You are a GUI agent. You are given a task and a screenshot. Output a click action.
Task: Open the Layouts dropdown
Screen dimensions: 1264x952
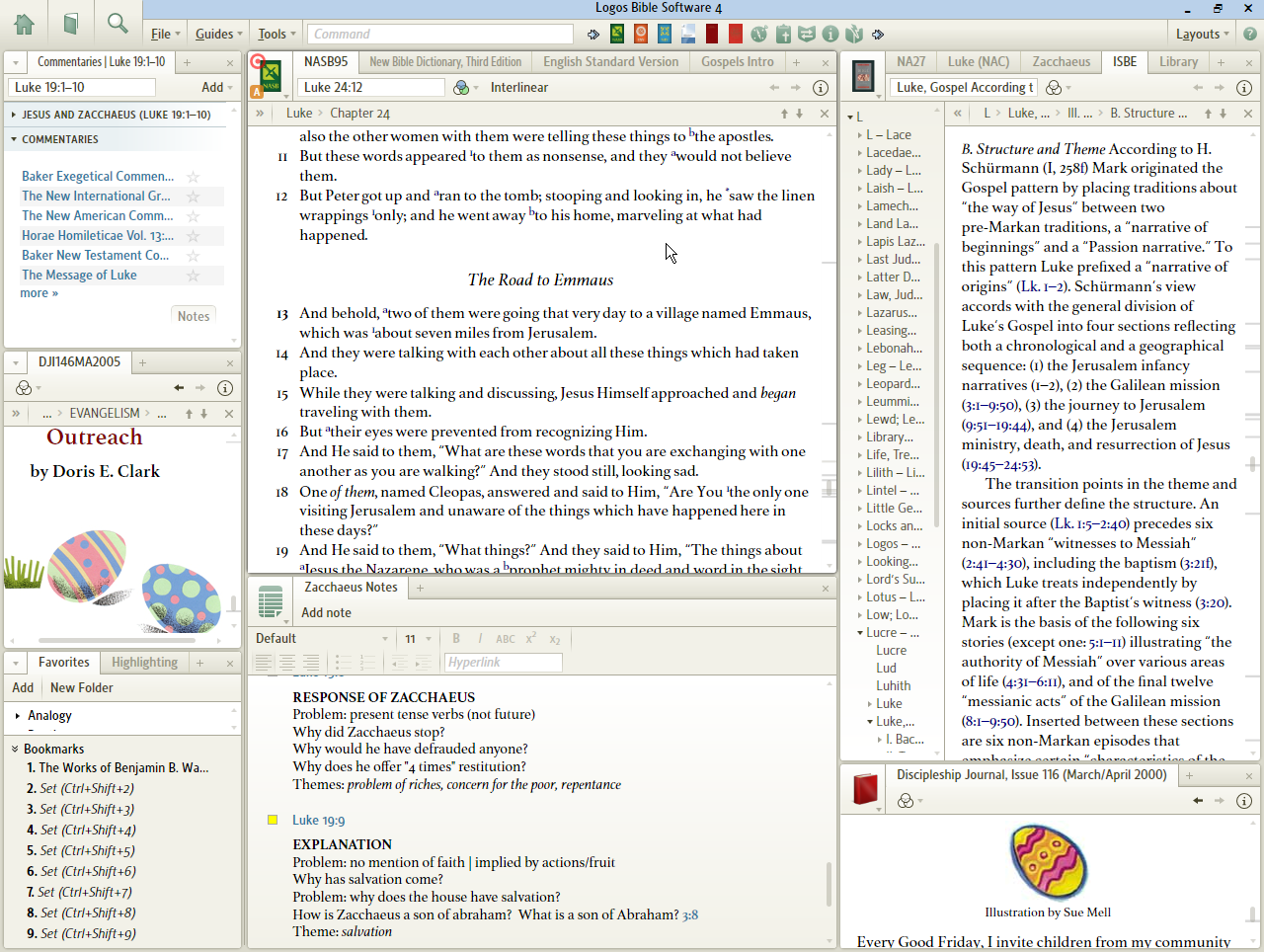[x=1202, y=34]
